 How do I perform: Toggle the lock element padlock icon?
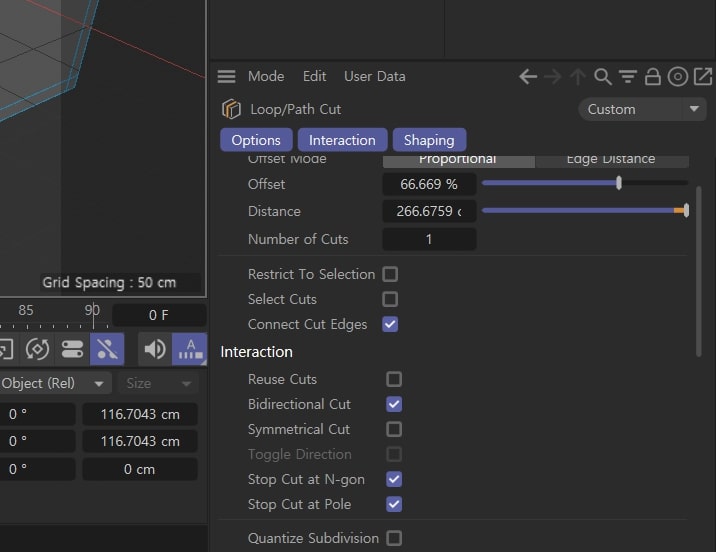pos(653,77)
